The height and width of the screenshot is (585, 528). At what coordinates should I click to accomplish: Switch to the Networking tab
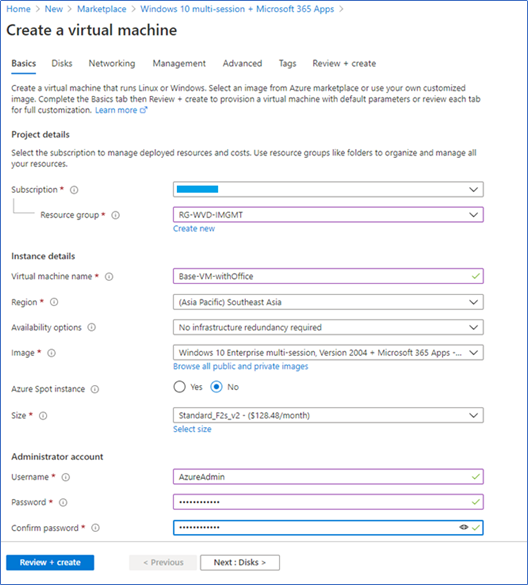pyautogui.click(x=112, y=63)
